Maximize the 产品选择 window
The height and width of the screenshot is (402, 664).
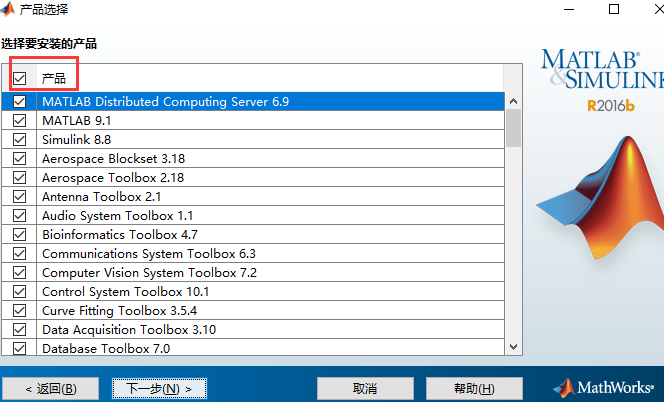click(614, 9)
